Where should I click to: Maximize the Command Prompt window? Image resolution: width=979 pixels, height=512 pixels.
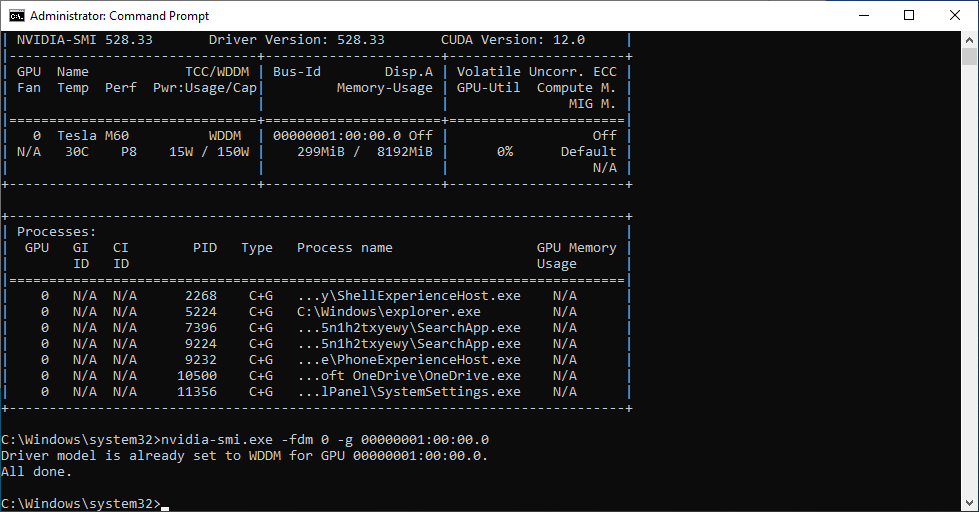[x=909, y=16]
